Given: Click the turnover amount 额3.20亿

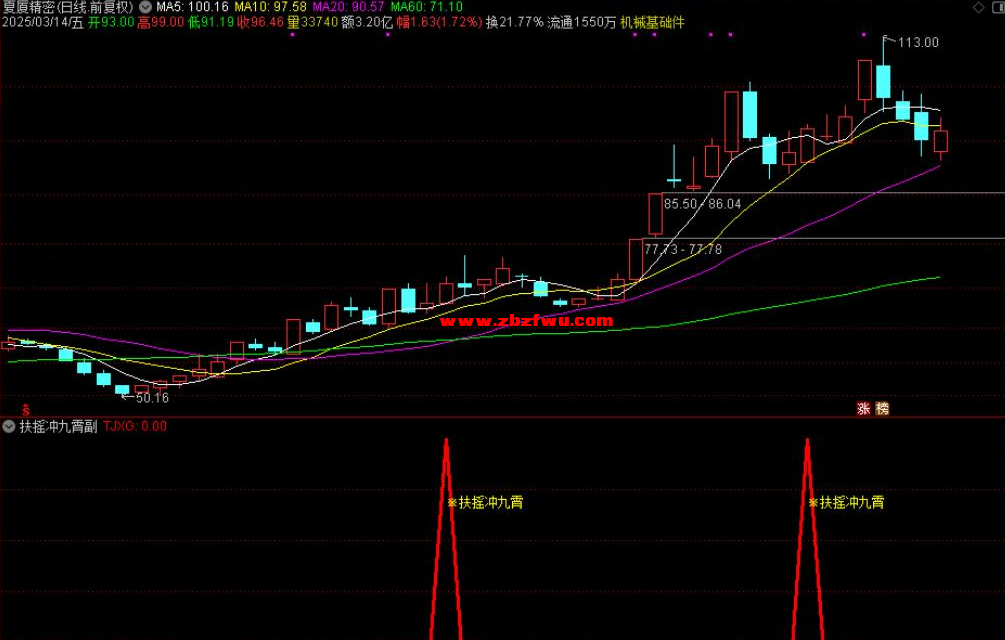Looking at the screenshot, I should tap(367, 22).
